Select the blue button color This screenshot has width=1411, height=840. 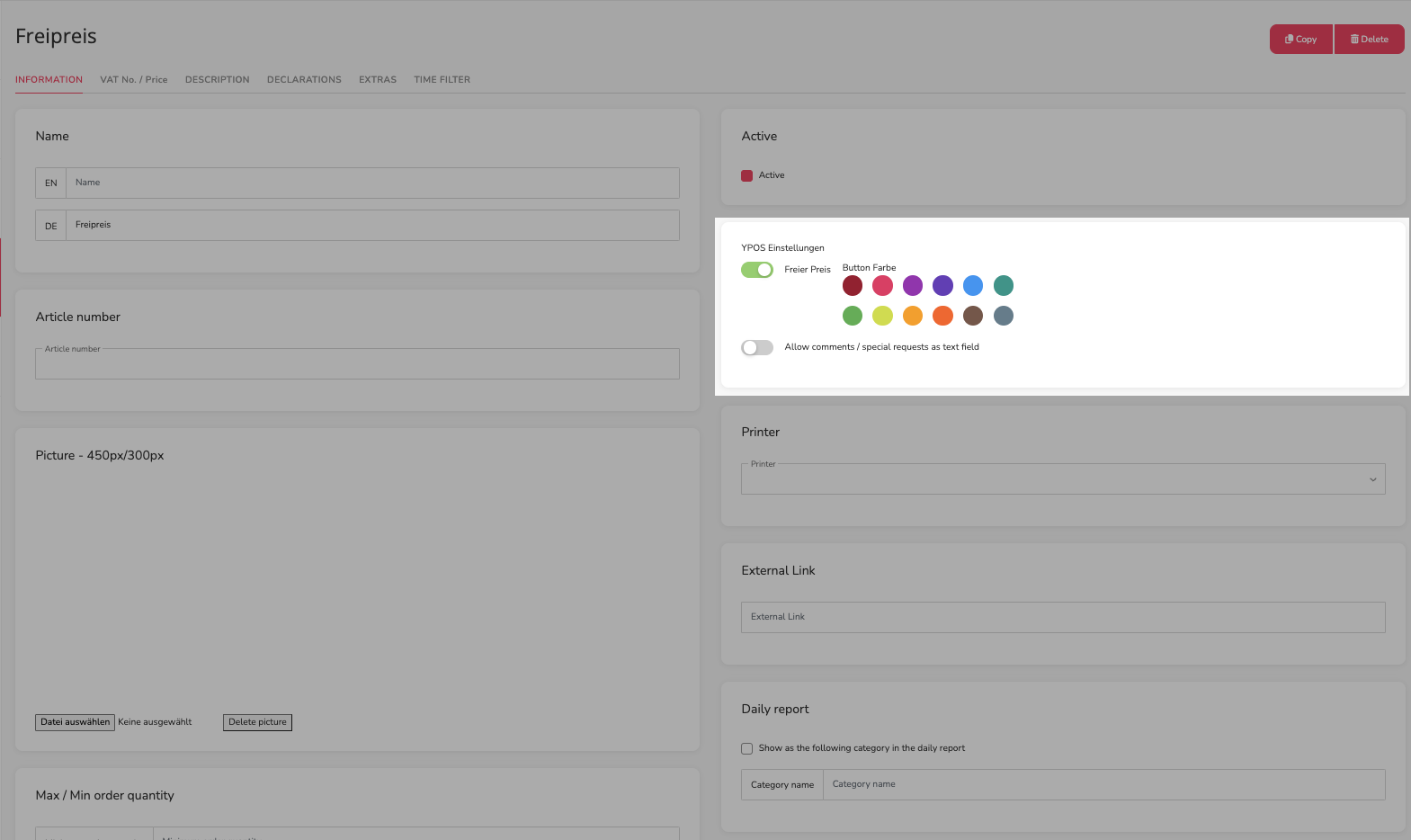click(973, 286)
